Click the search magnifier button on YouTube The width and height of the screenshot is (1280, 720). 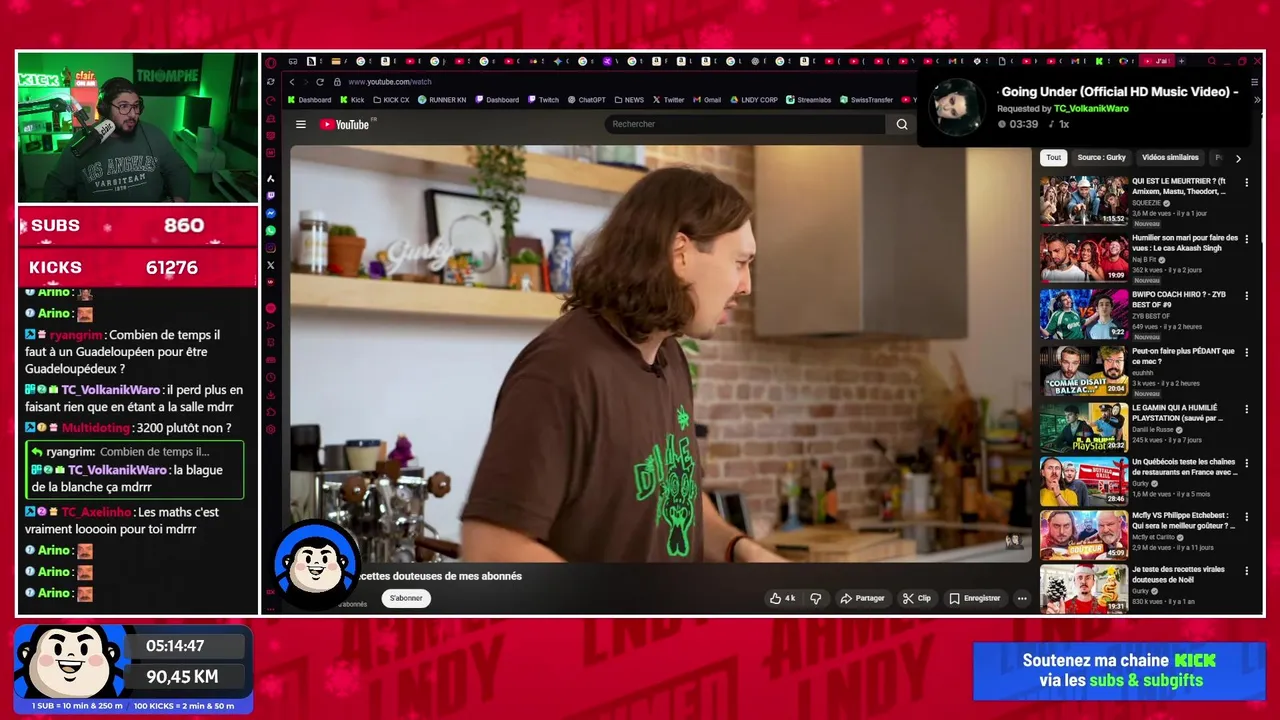pyautogui.click(x=901, y=124)
